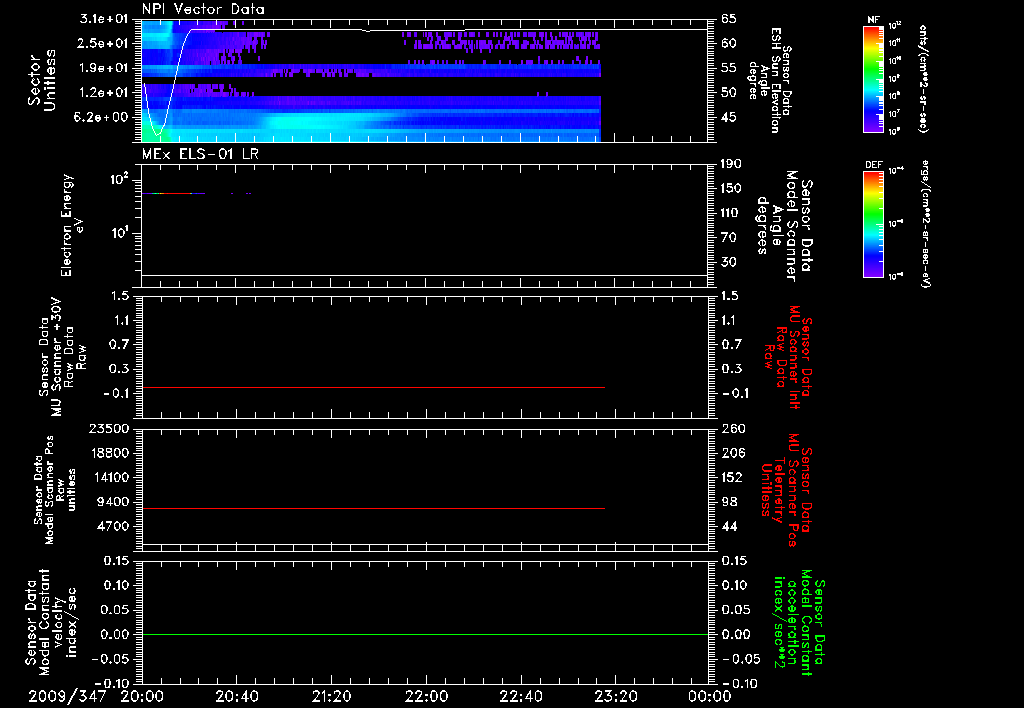This screenshot has height=708, width=1024.
Task: Select the 'NPI Vector Data' panel title
Action: 203,9
